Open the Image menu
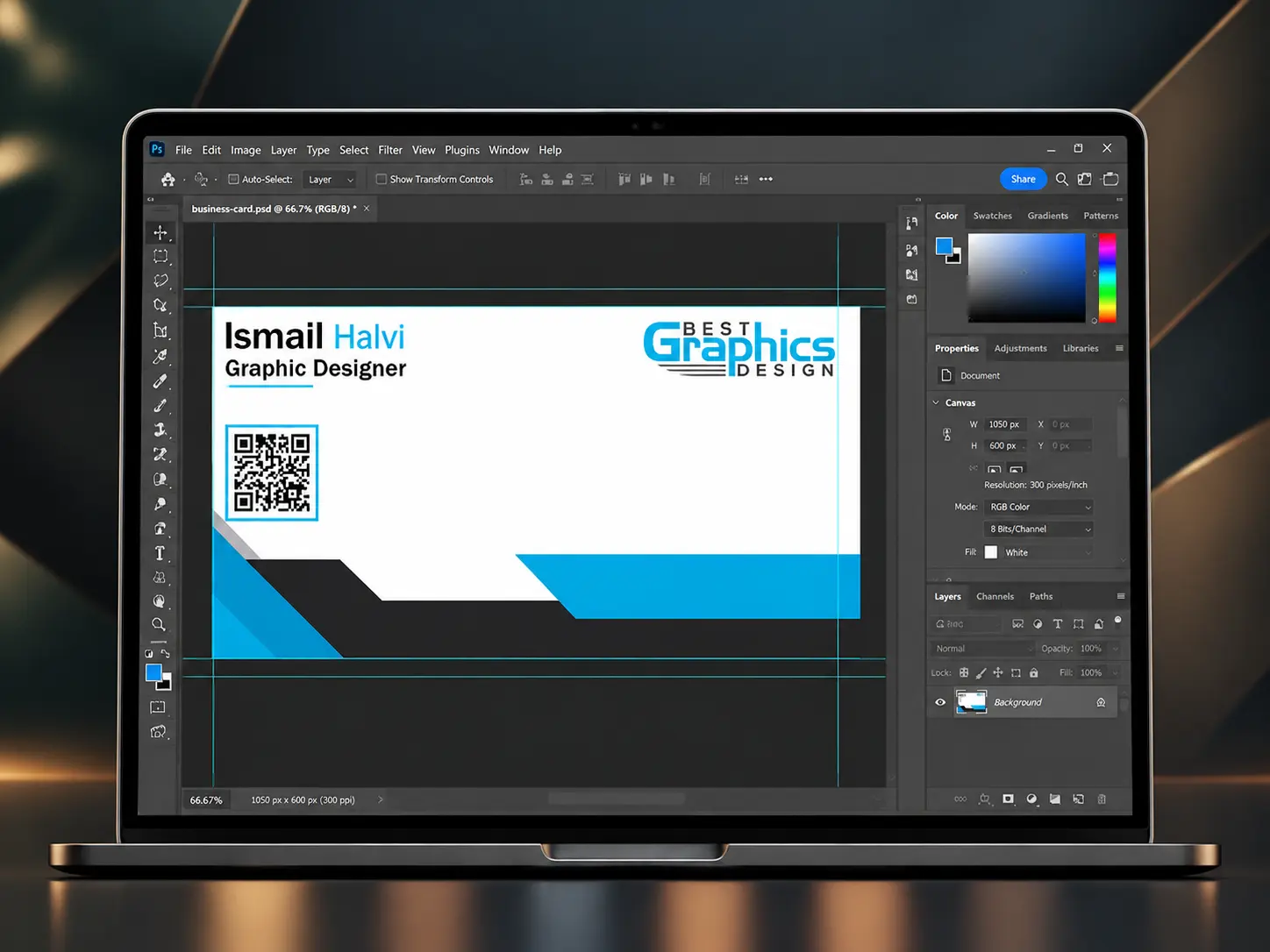 [x=246, y=150]
